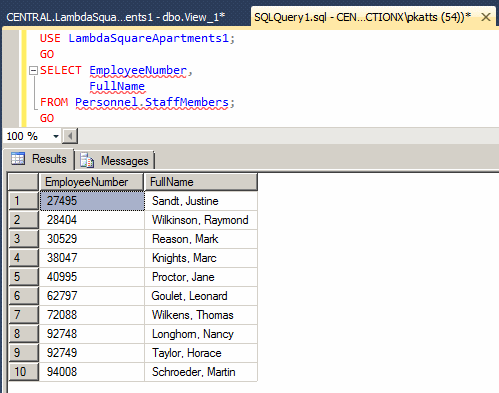The width and height of the screenshot is (499, 393).
Task: Click the 'Knights, Marc' cell
Action: click(201, 258)
